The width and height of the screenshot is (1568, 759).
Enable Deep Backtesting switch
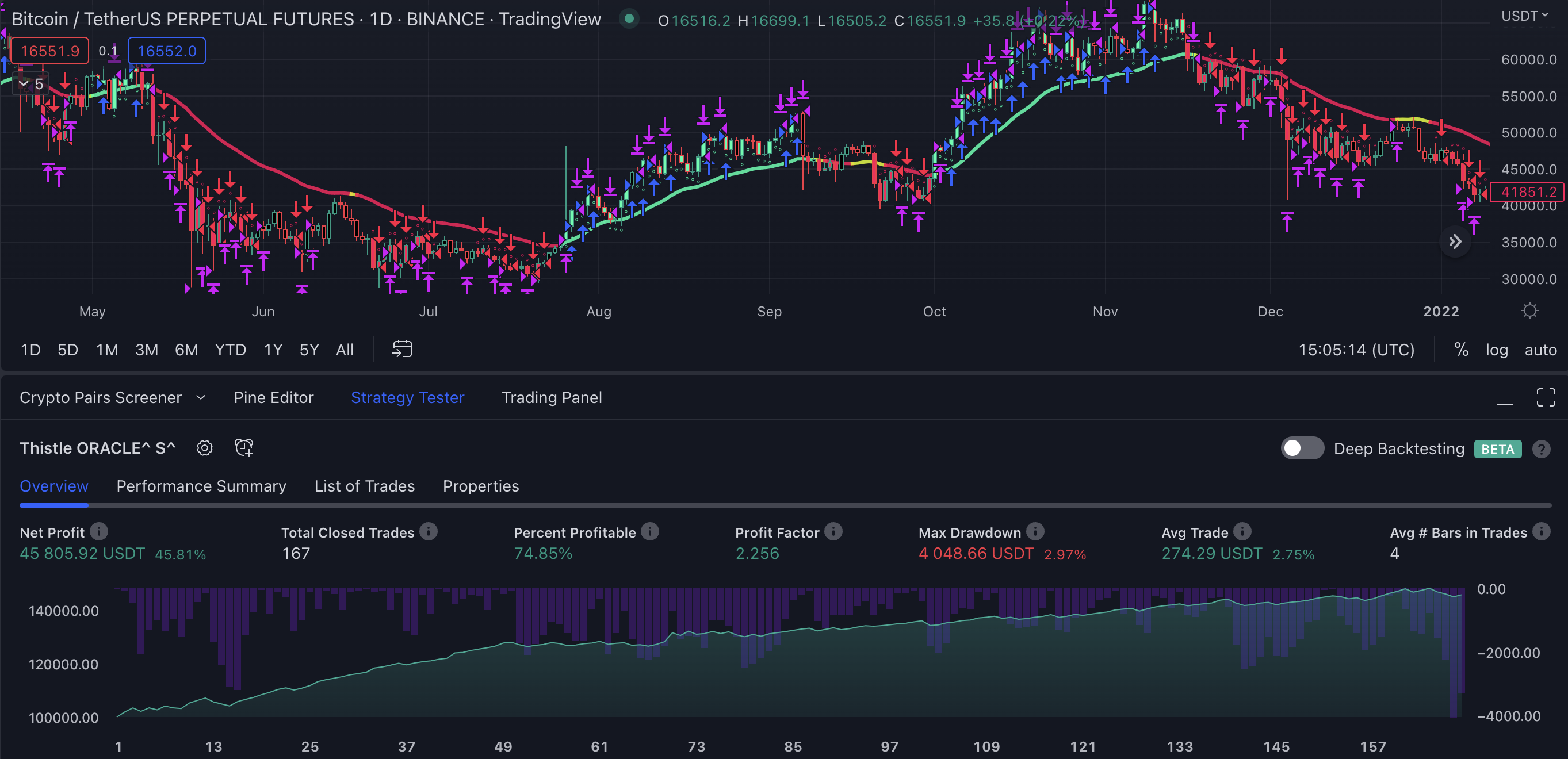click(x=1302, y=448)
